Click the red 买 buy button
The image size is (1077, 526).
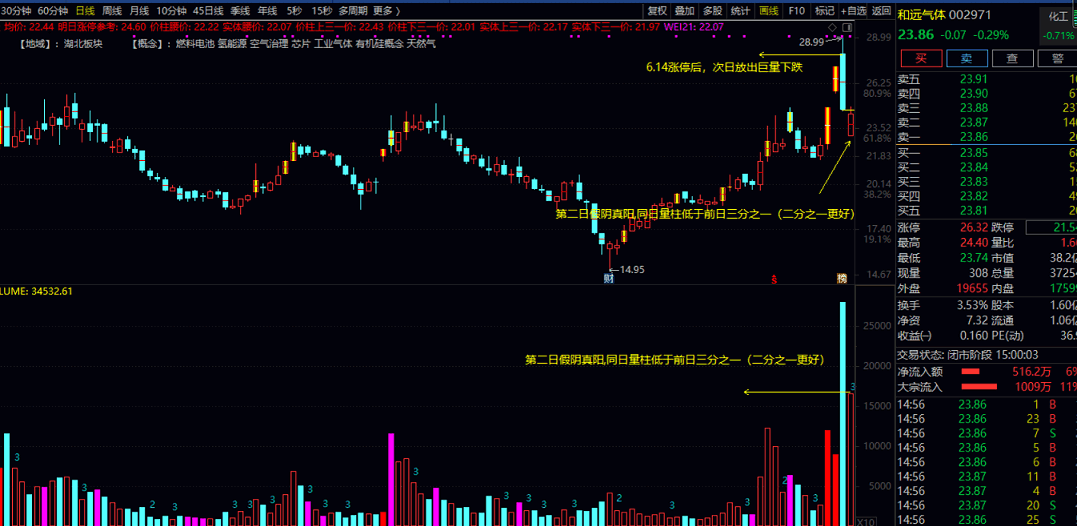[921, 58]
